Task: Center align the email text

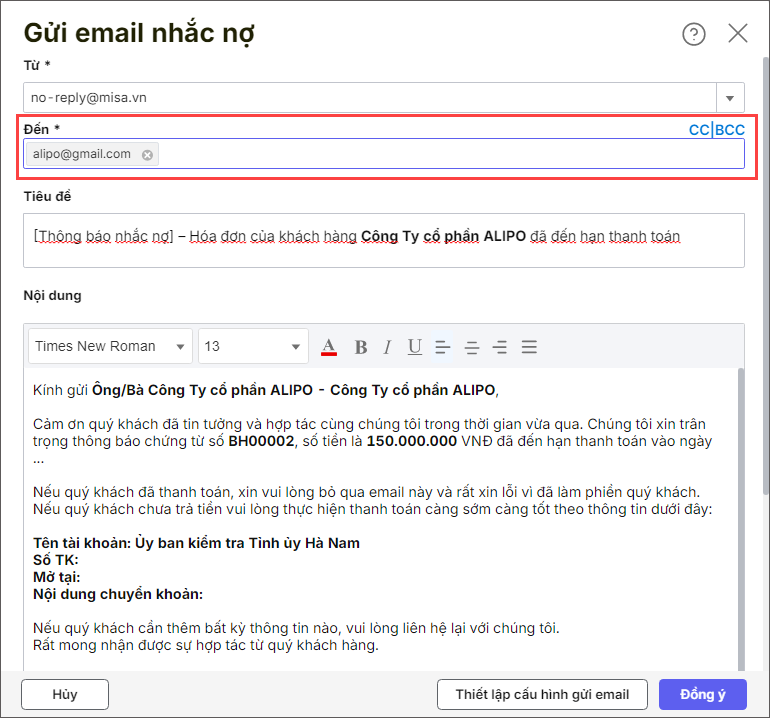Action: pyautogui.click(x=472, y=347)
